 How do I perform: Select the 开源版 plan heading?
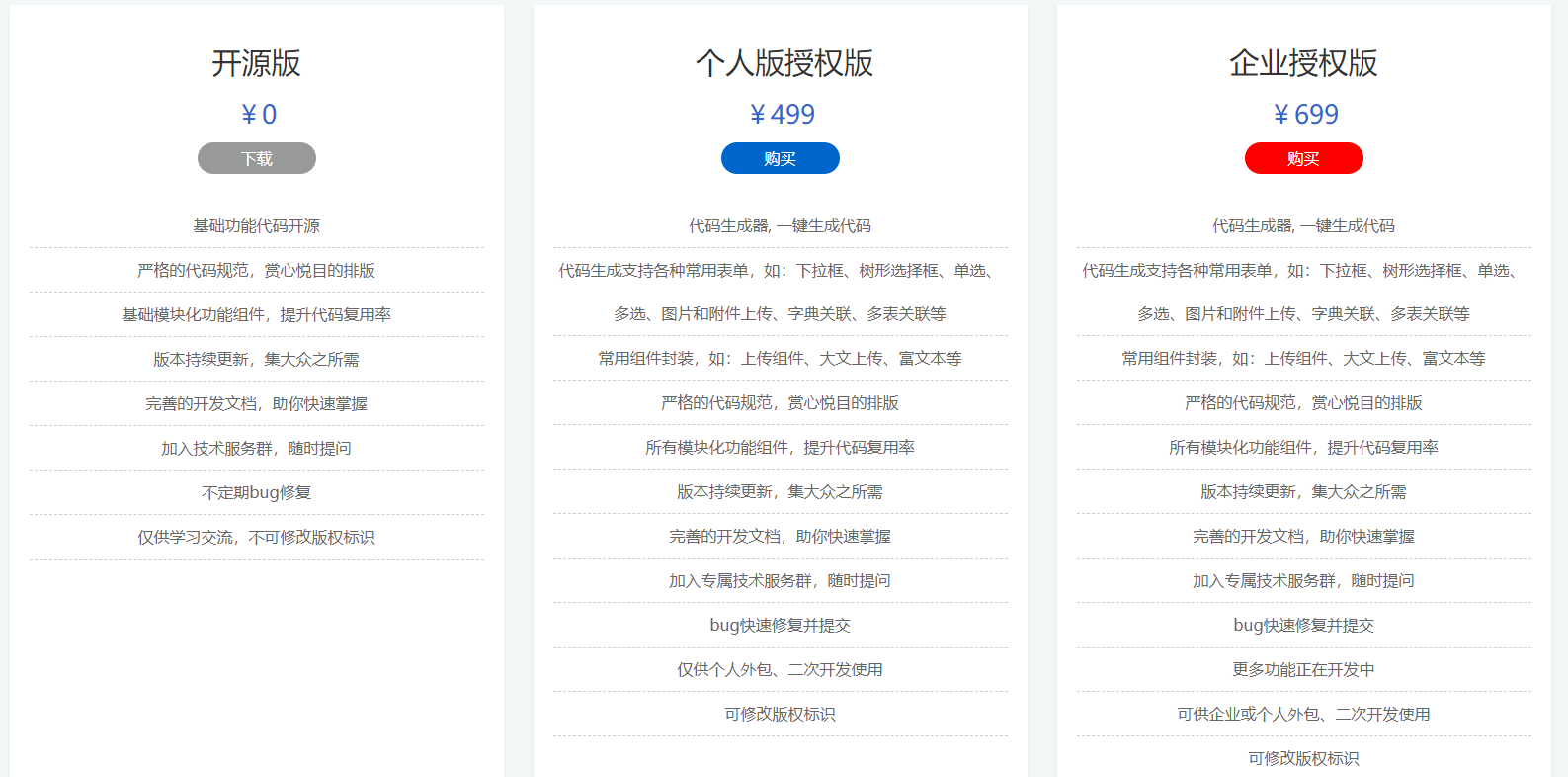(x=257, y=63)
